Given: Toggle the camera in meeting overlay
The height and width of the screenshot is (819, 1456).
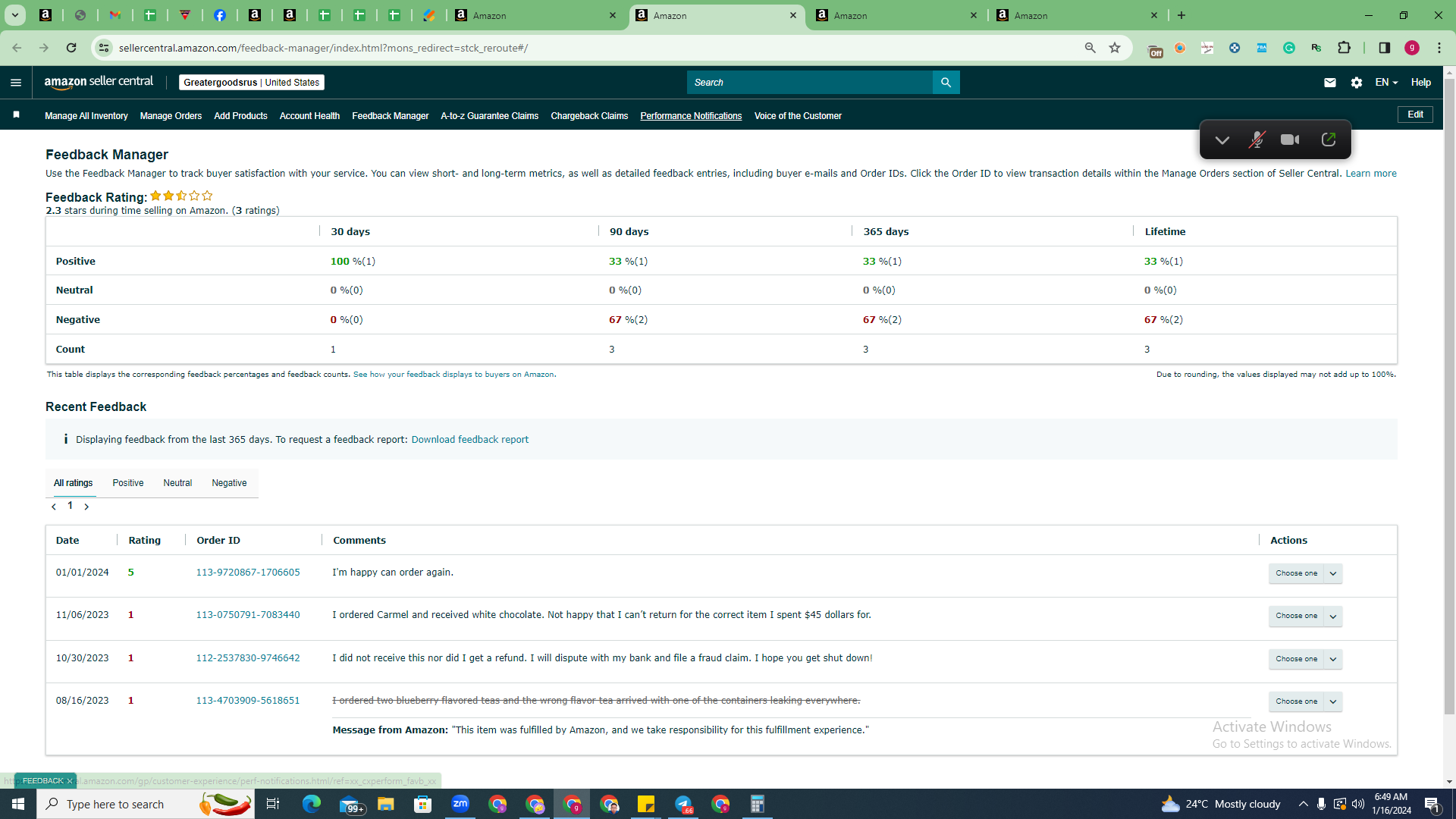Looking at the screenshot, I should (1290, 140).
